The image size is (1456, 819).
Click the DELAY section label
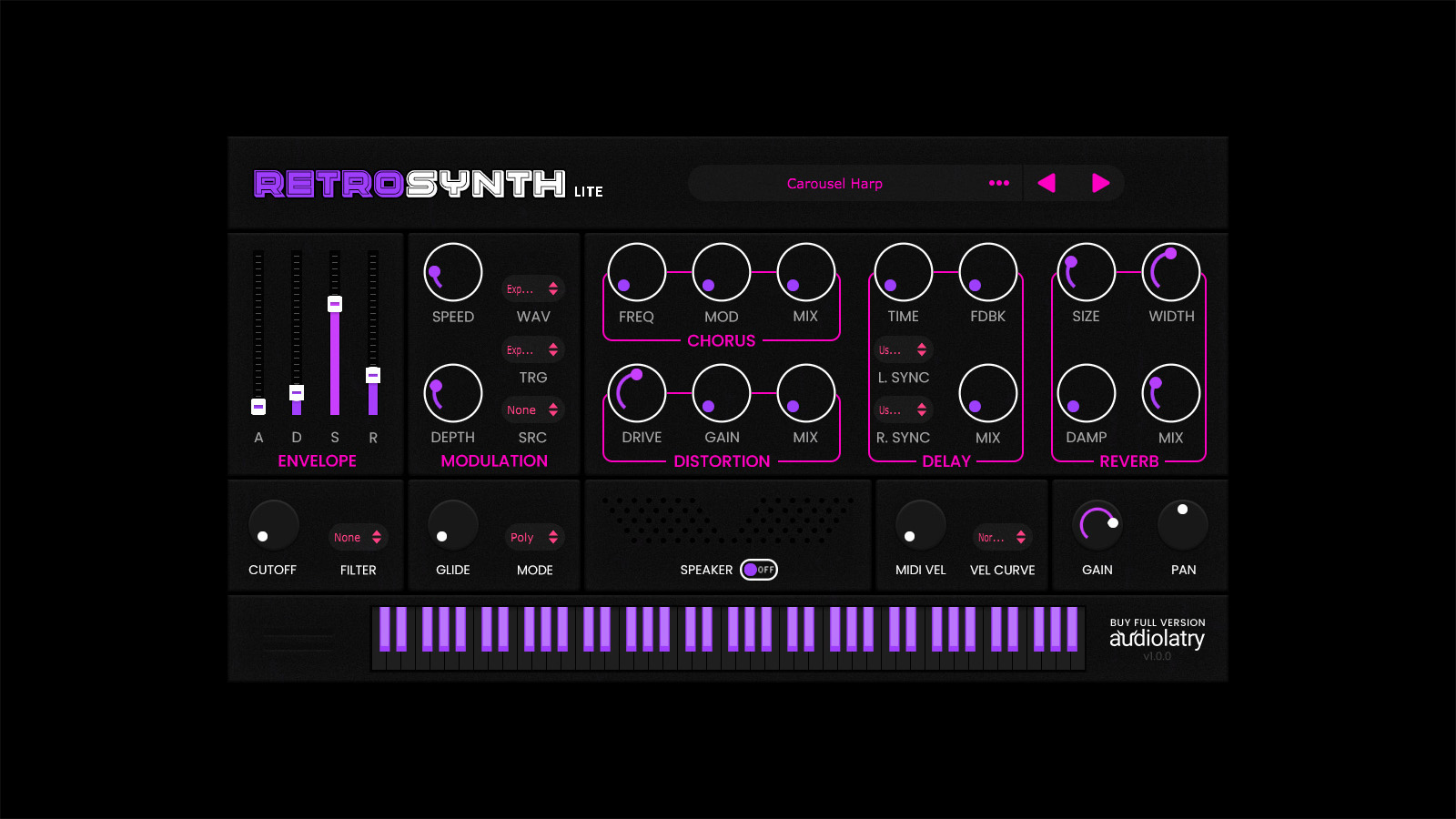point(946,461)
